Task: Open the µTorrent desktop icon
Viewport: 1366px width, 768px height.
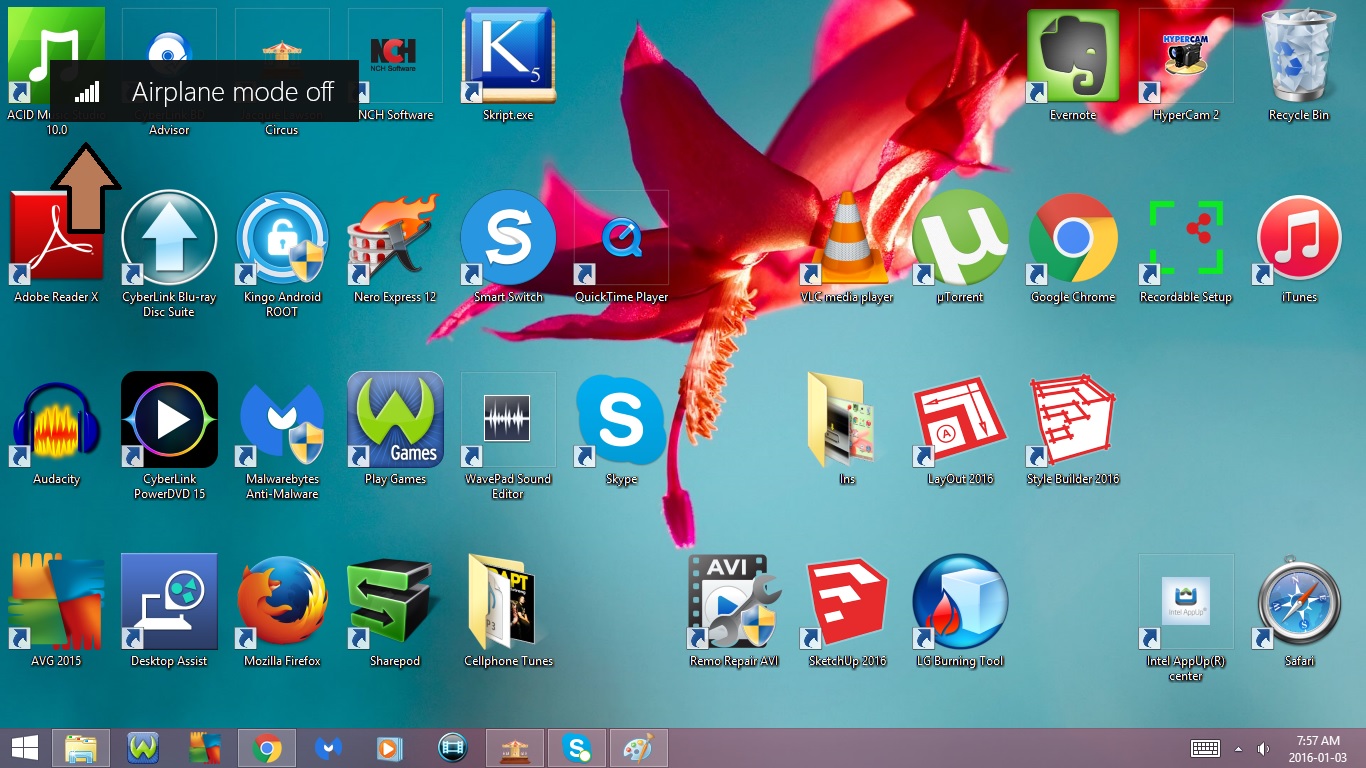Action: (960, 240)
